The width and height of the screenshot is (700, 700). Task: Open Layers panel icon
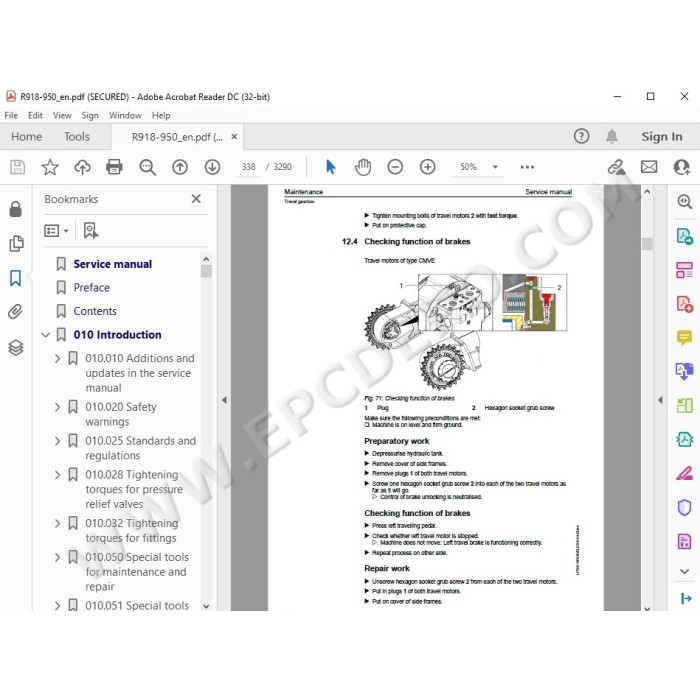[16, 347]
